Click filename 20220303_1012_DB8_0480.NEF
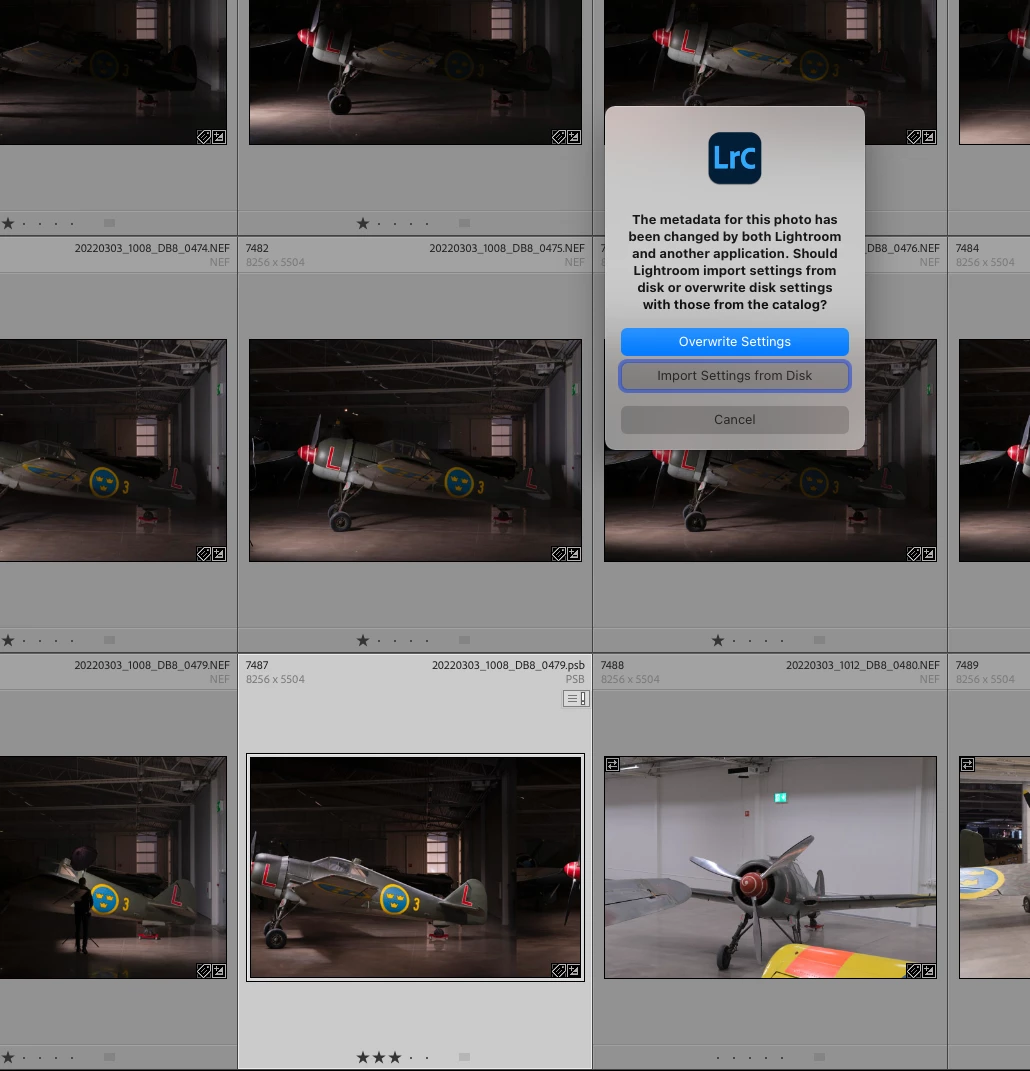The width and height of the screenshot is (1030, 1071). point(863,665)
